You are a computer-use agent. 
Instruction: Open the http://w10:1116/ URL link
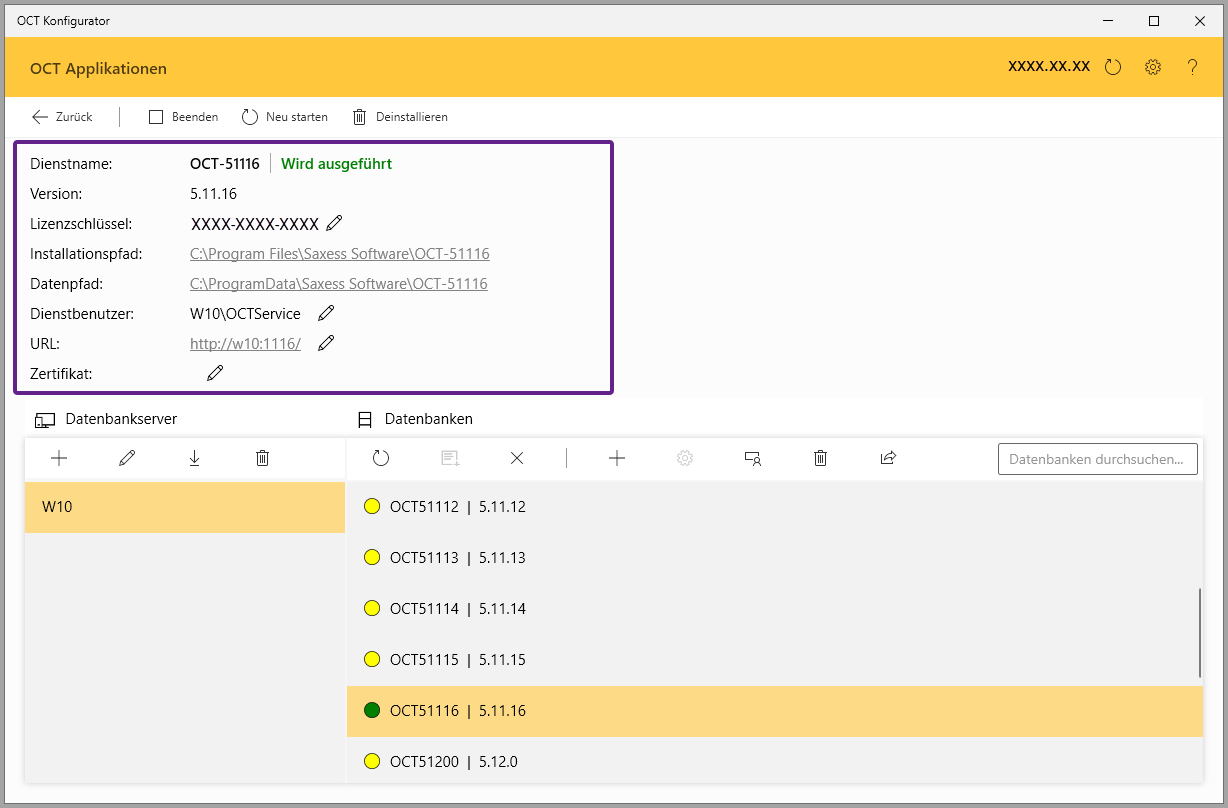click(245, 344)
